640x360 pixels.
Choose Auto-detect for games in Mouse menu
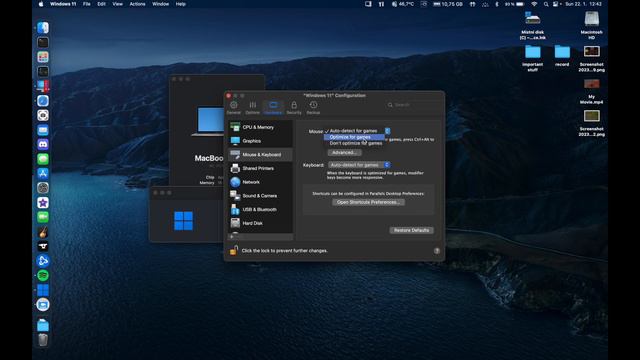(354, 131)
